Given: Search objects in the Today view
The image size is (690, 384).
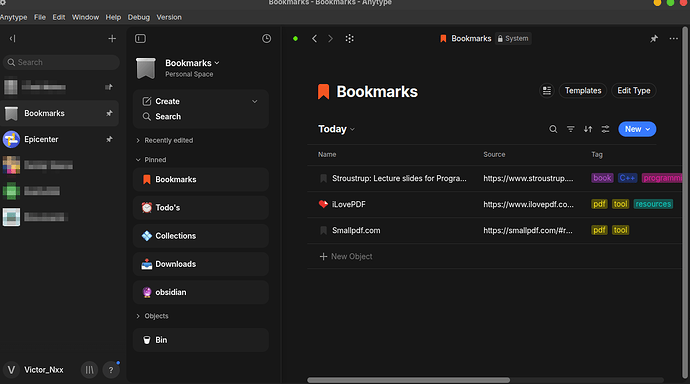Looking at the screenshot, I should click(x=553, y=129).
